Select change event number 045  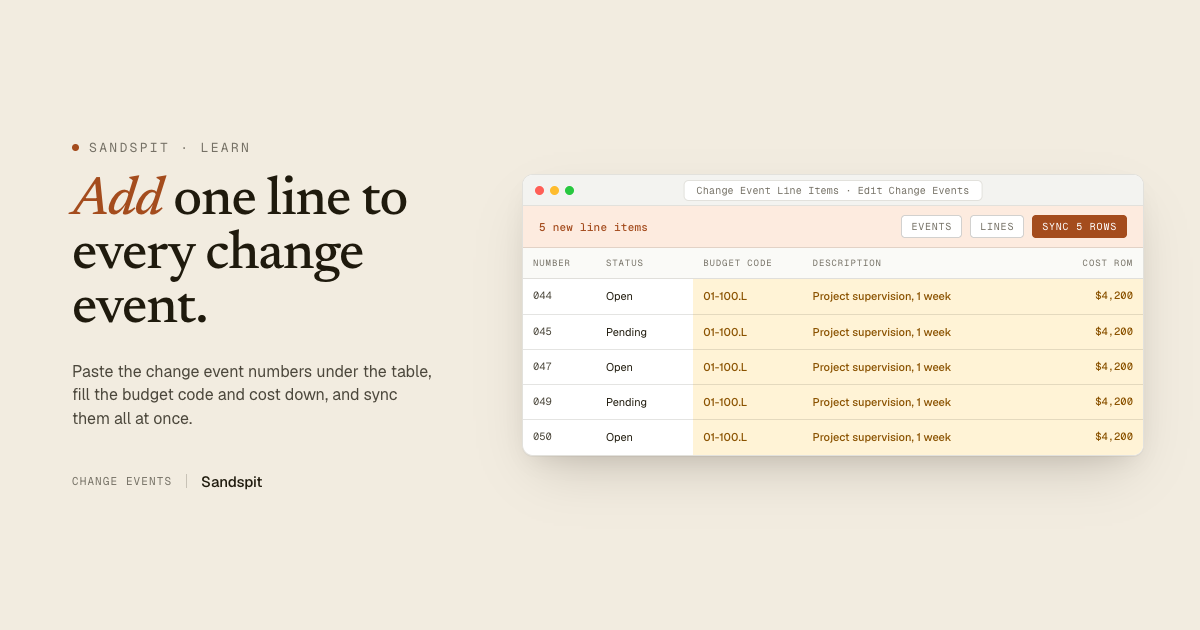[543, 332]
